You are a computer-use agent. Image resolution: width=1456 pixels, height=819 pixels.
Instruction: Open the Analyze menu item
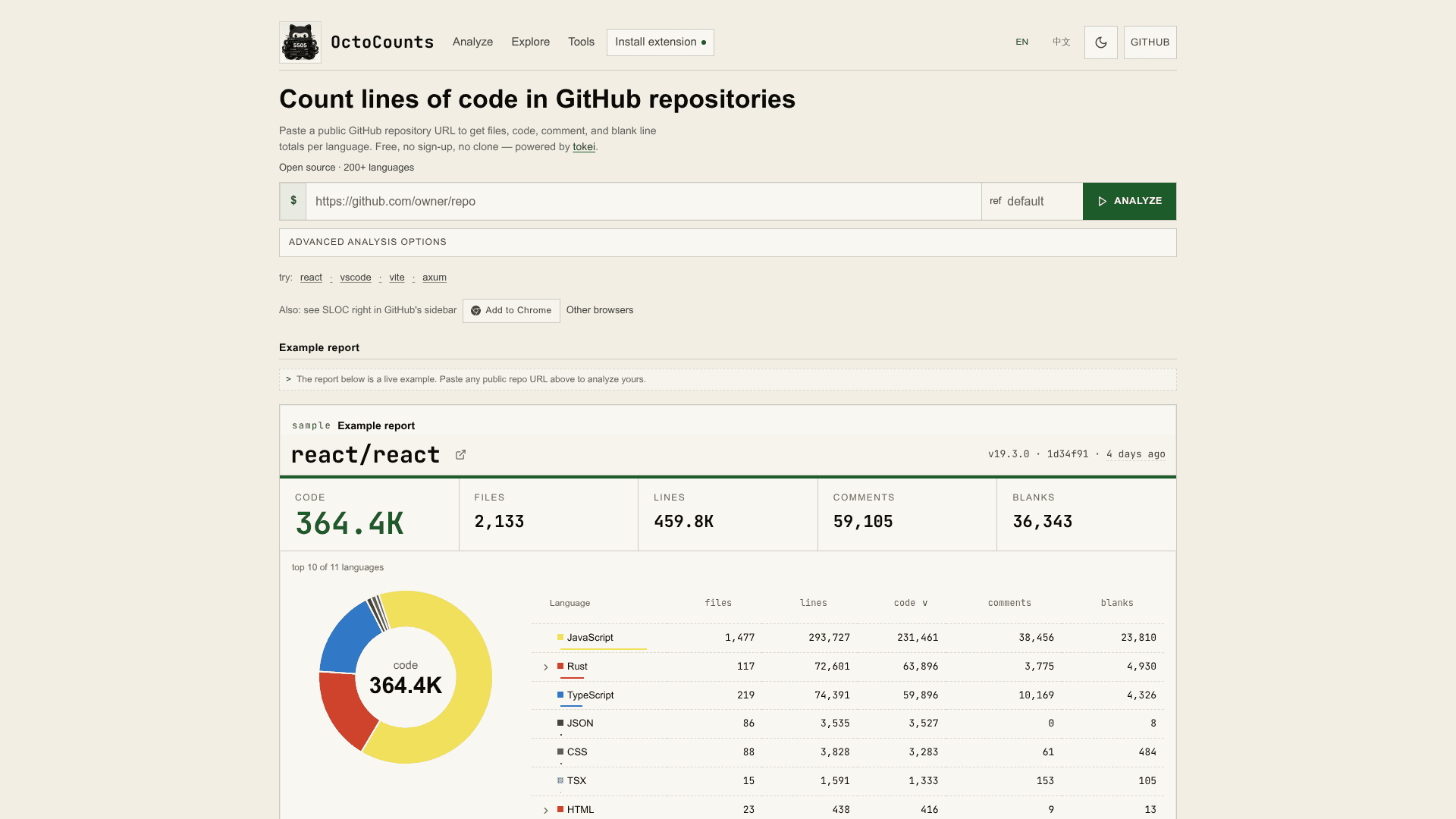tap(472, 42)
